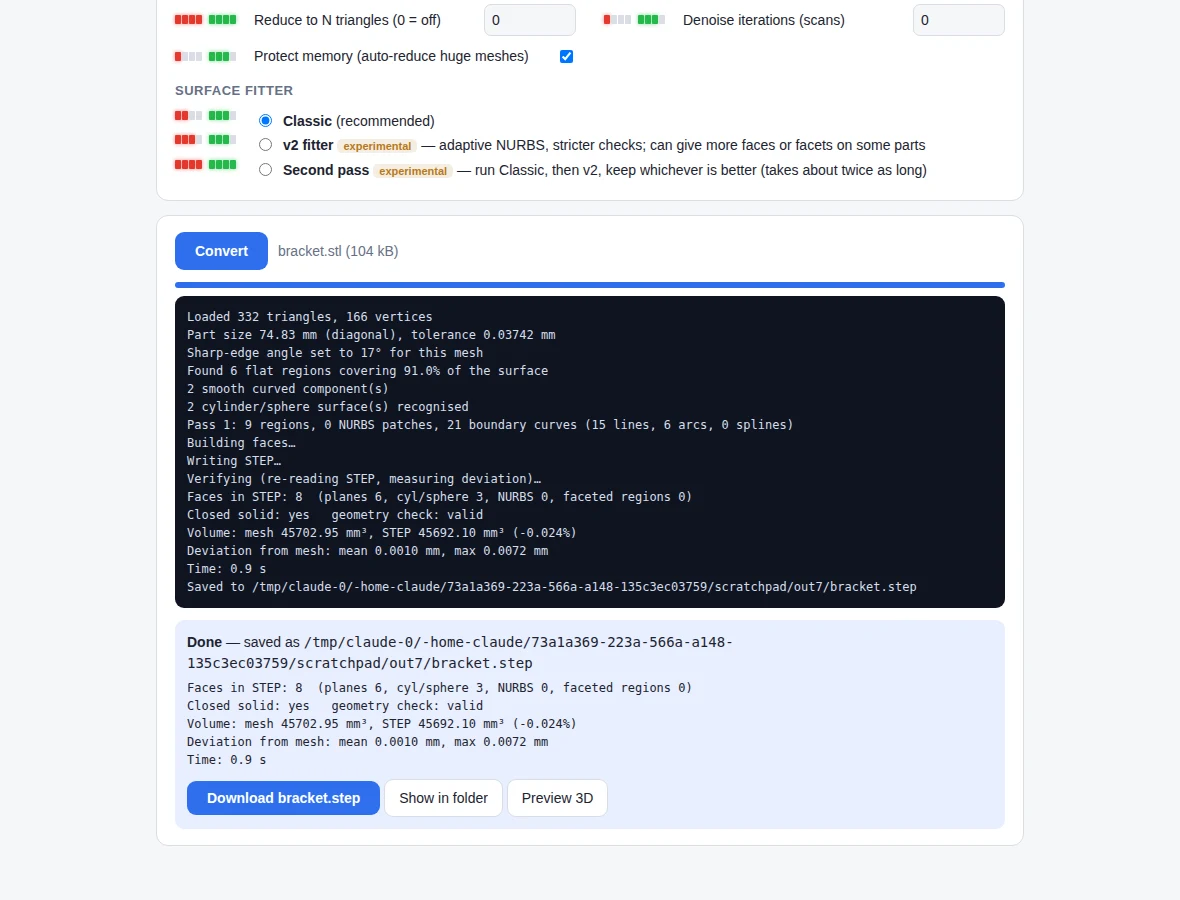The width and height of the screenshot is (1180, 900).
Task: Click log line '2 smooth curved component(s)'
Action: [x=287, y=389]
